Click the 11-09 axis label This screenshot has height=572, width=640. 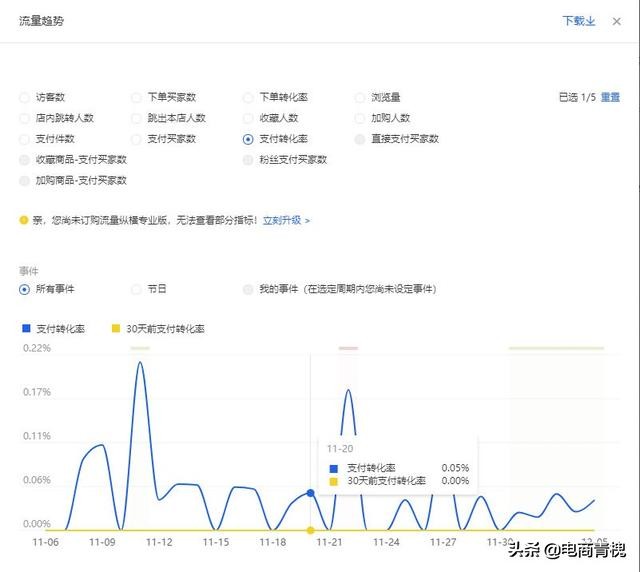(x=102, y=542)
